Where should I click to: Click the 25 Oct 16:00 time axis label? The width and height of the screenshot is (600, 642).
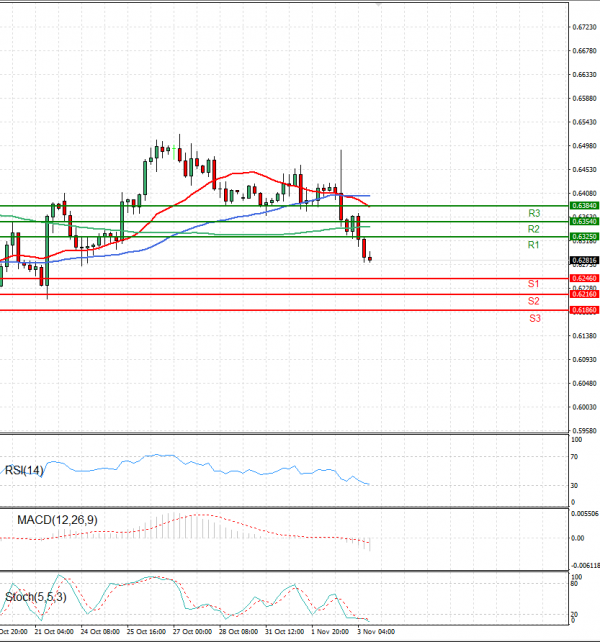(146, 632)
